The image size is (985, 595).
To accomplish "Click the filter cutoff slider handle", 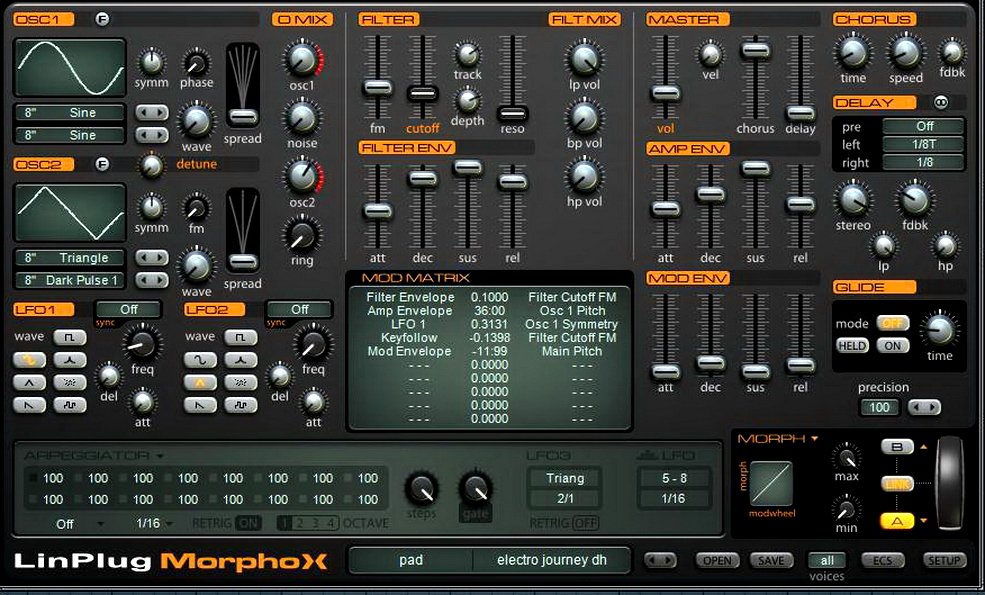I will pyautogui.click(x=423, y=94).
